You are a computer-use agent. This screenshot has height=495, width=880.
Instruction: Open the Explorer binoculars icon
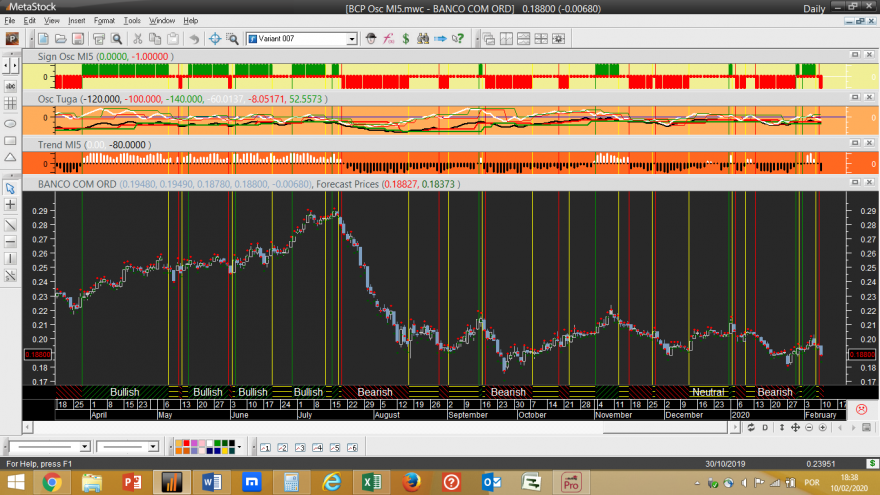point(423,39)
